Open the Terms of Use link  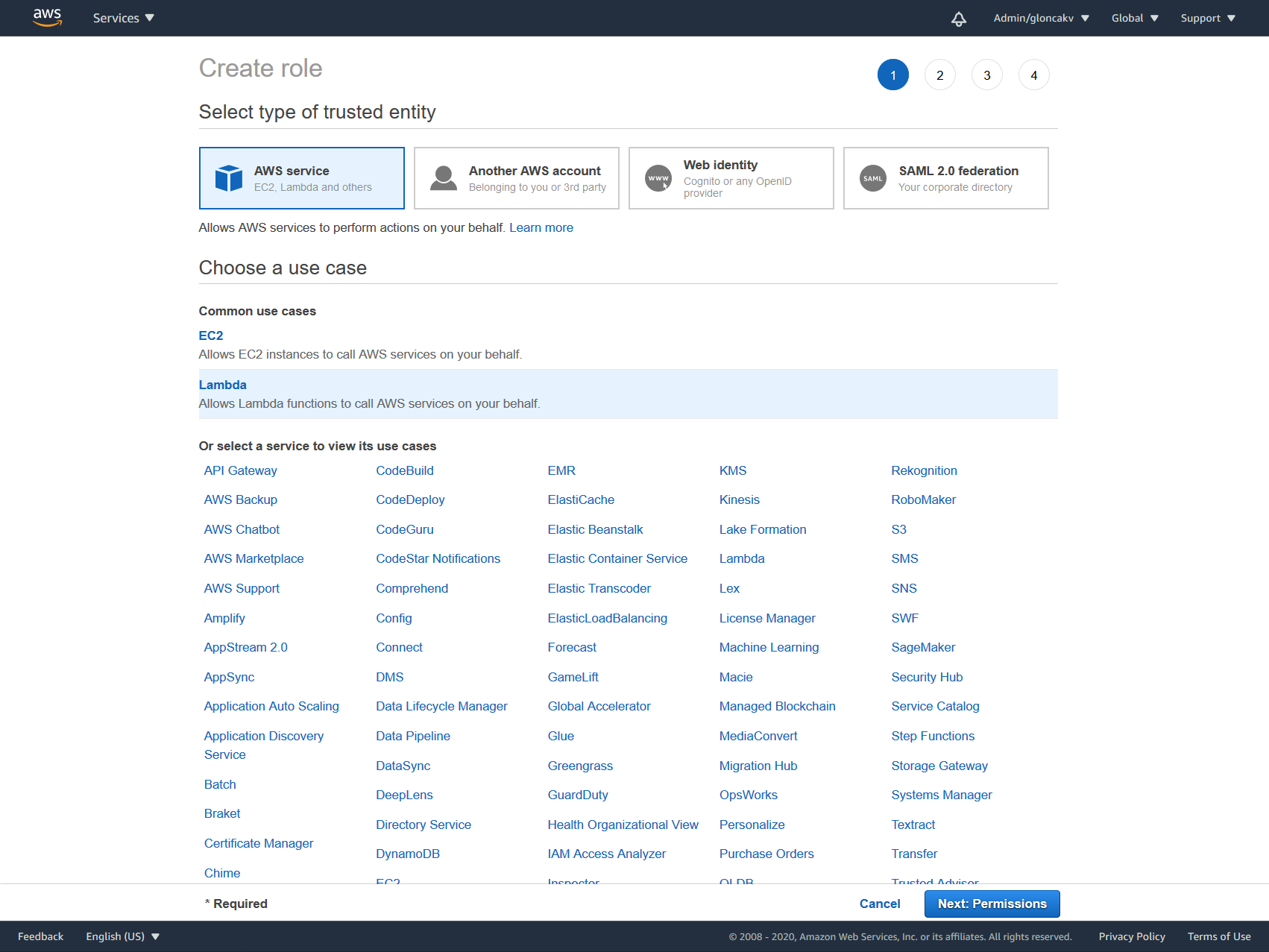[1219, 936]
